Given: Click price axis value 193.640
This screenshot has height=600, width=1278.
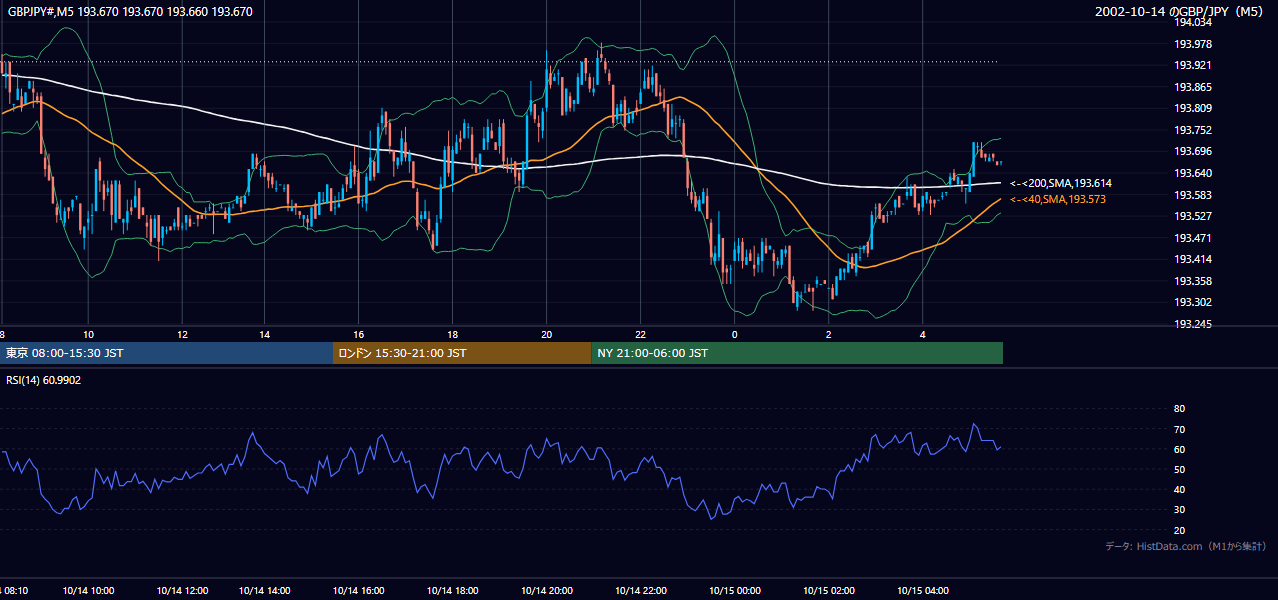Looking at the screenshot, I should pos(1193,173).
